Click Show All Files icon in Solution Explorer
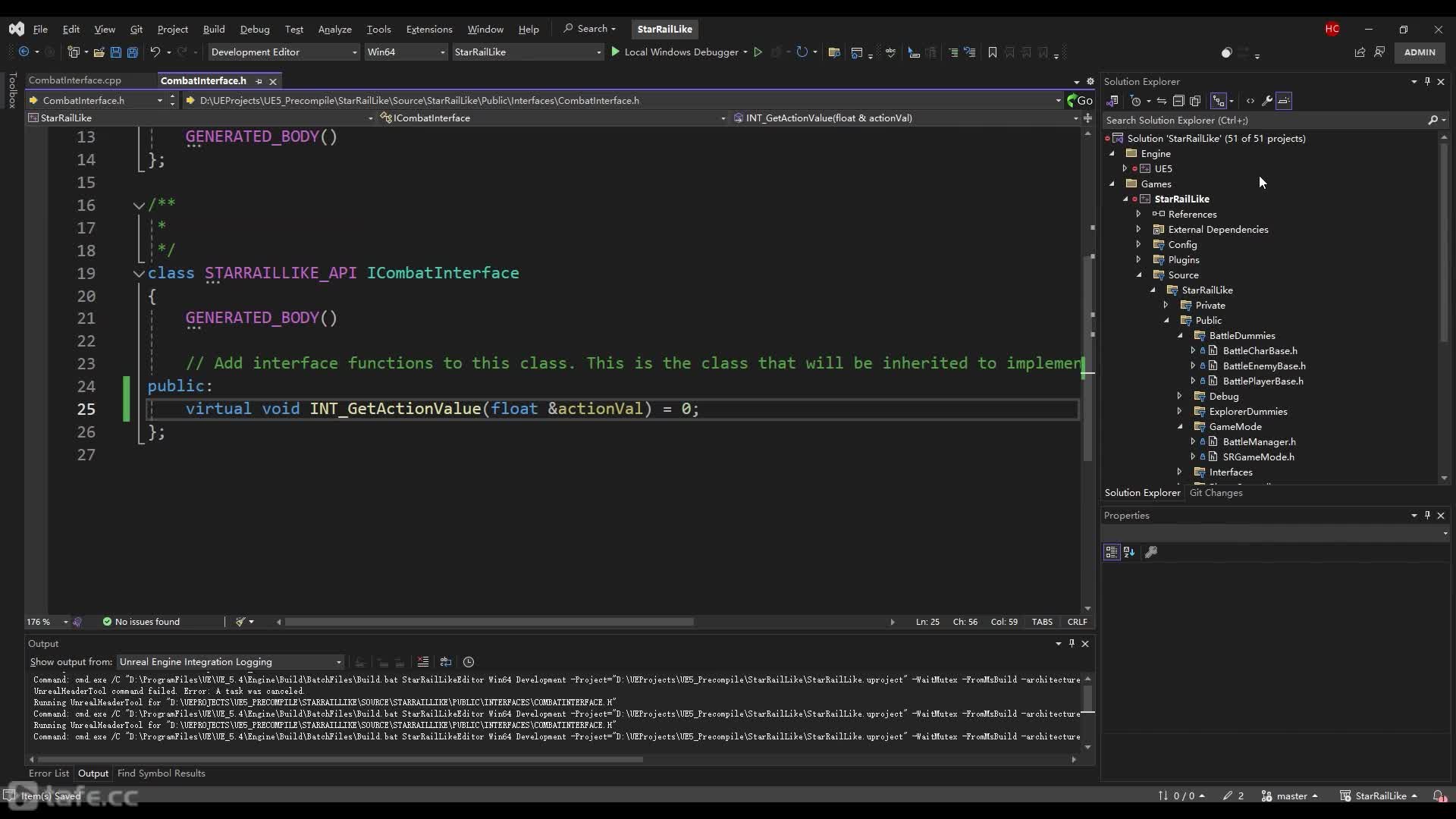 (x=1195, y=101)
